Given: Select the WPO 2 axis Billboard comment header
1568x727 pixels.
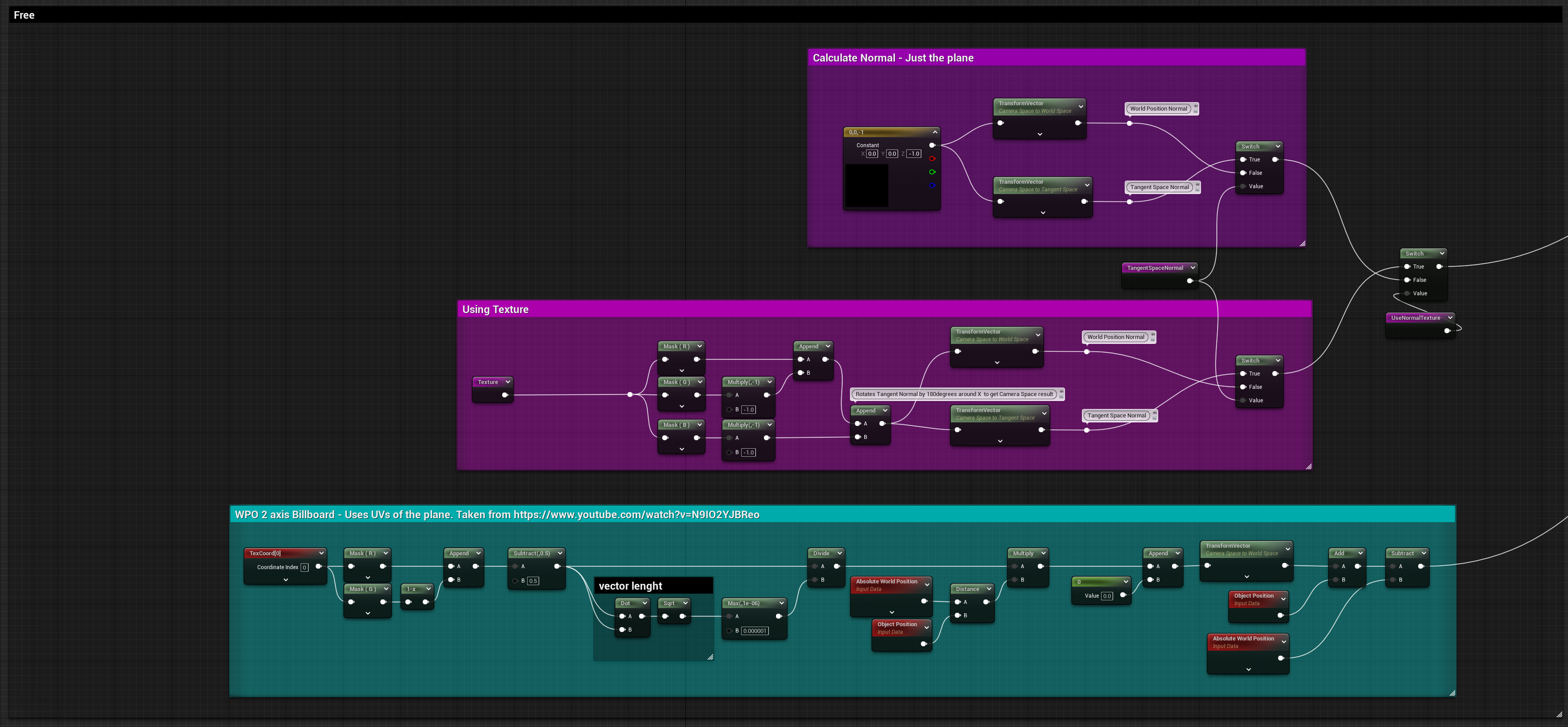Looking at the screenshot, I should (x=842, y=515).
